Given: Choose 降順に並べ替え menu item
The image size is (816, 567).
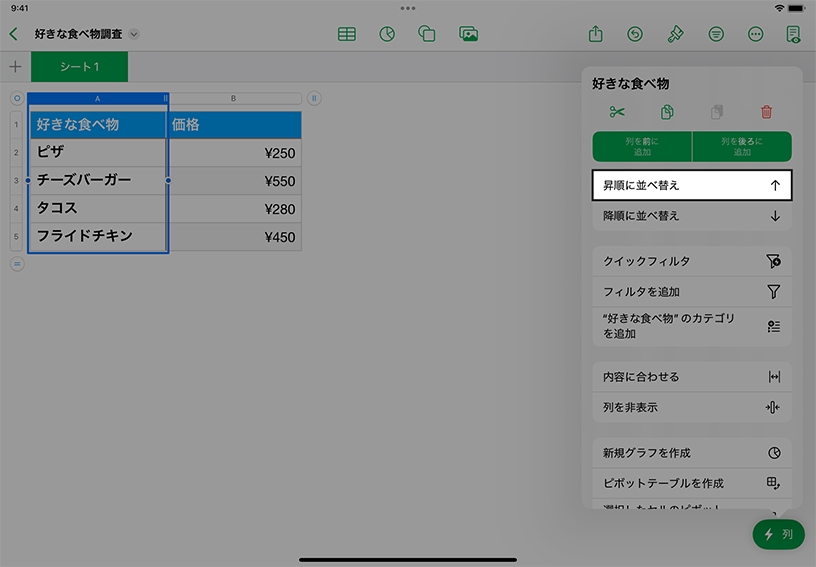Looking at the screenshot, I should click(x=692, y=216).
